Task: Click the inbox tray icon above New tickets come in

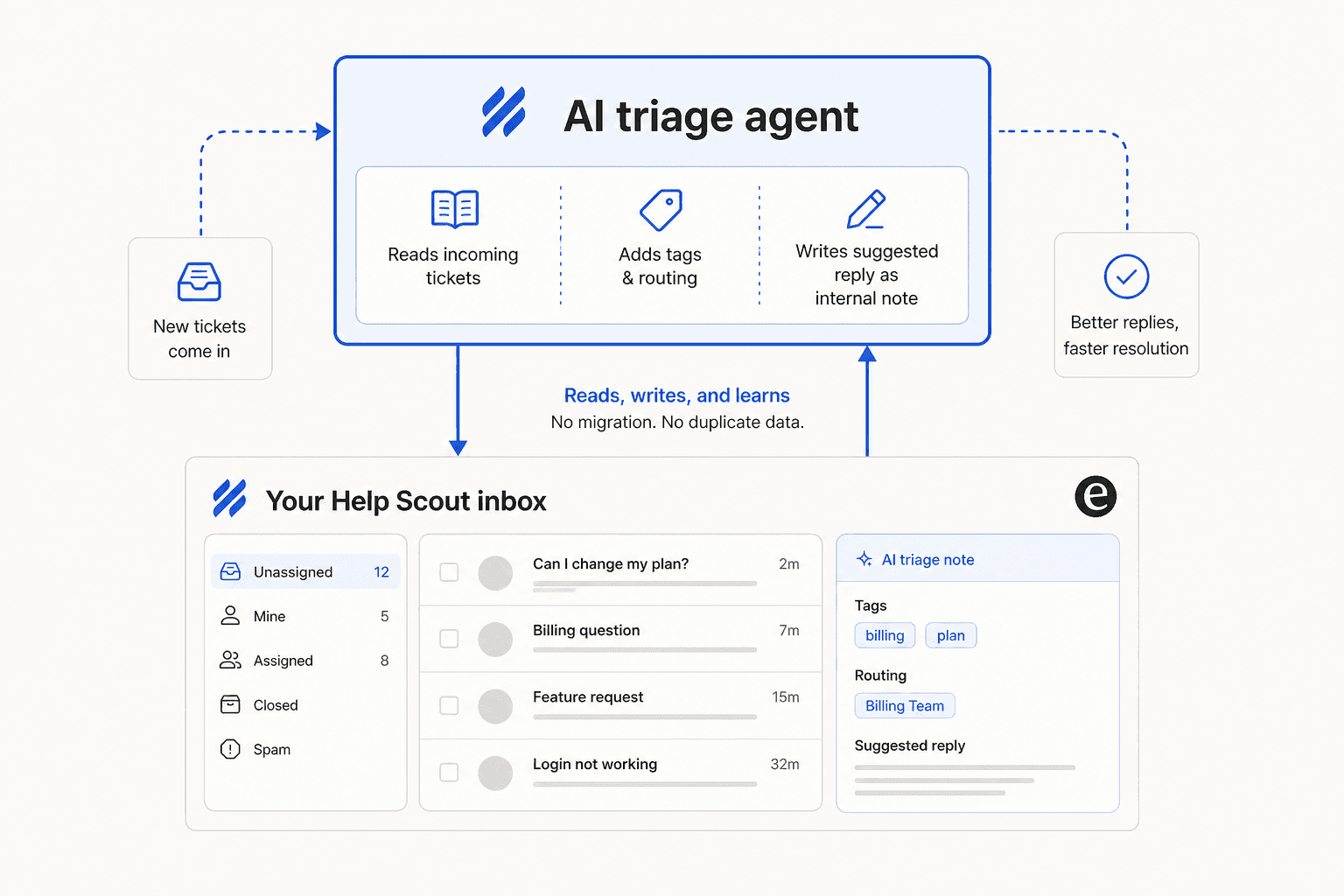Action: [199, 282]
